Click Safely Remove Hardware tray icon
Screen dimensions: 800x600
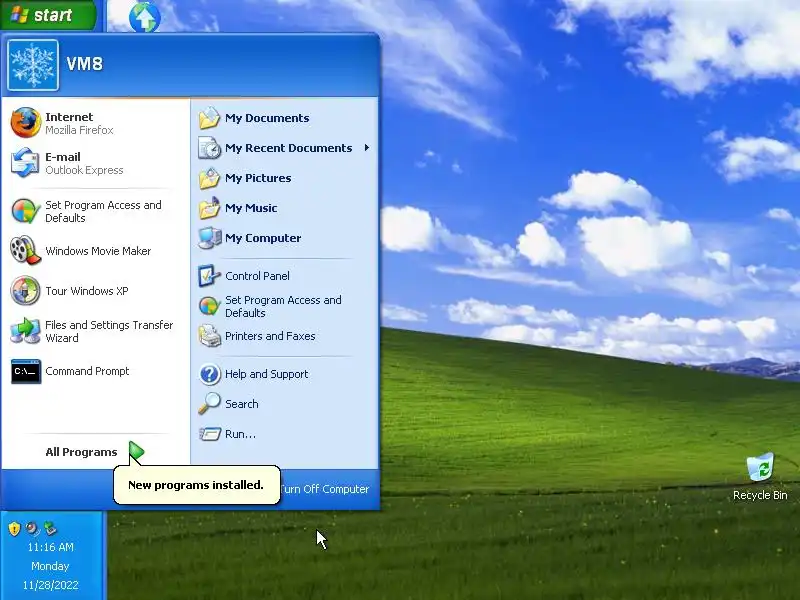tap(50, 529)
